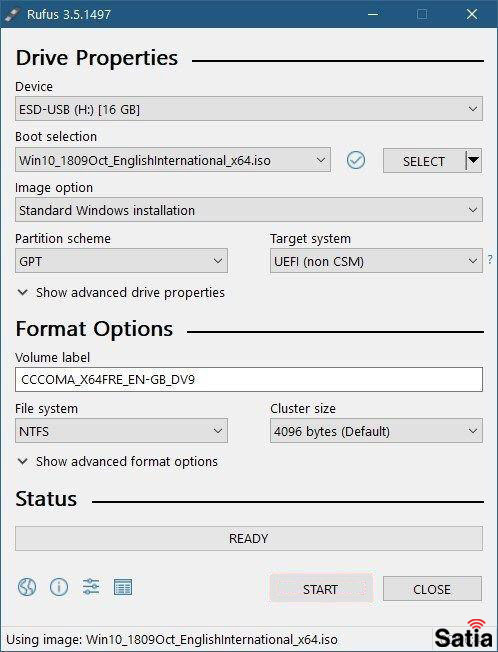
Task: Show advanced format options
Action: click(118, 462)
